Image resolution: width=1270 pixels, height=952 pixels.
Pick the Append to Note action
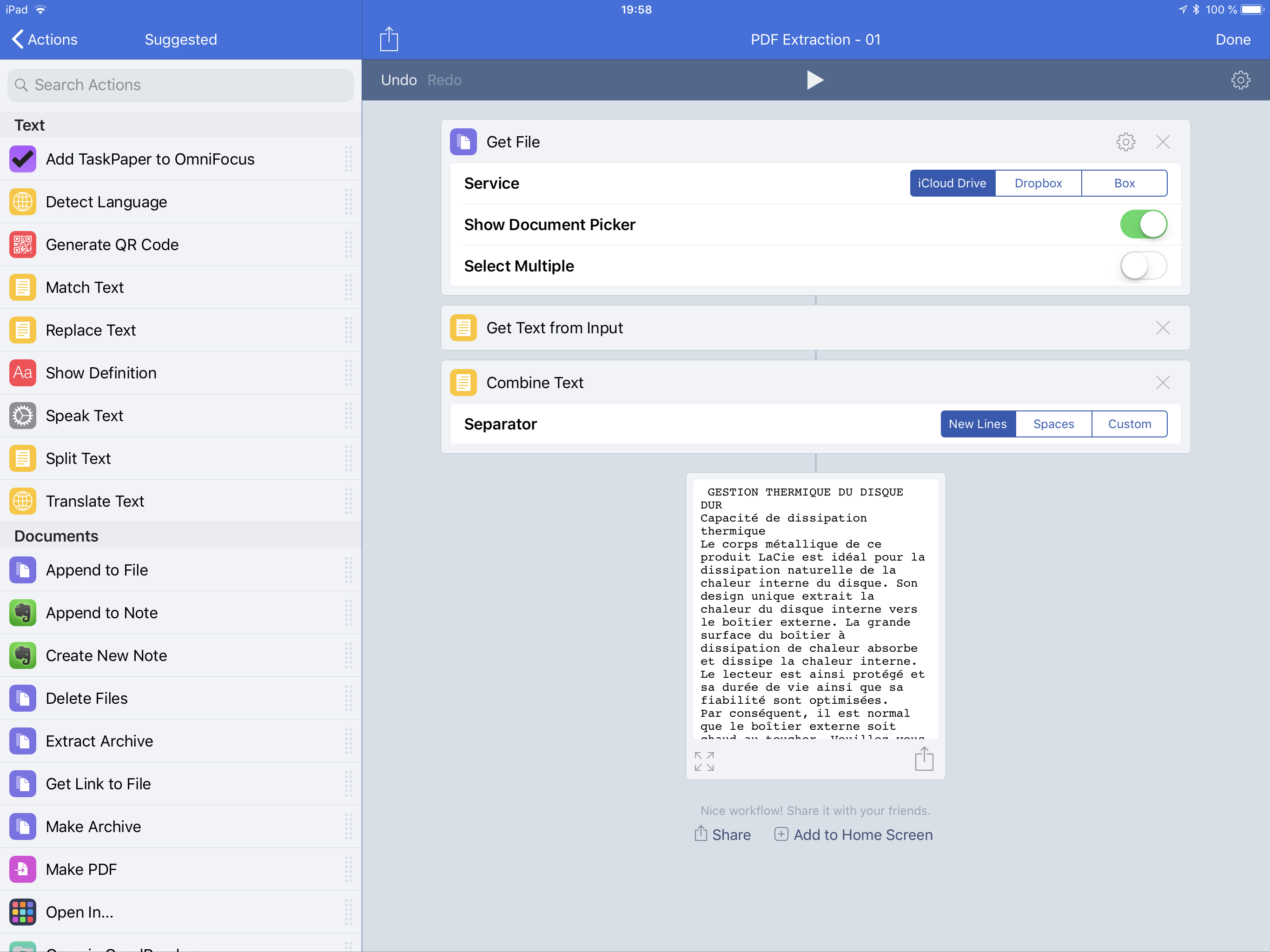(102, 613)
